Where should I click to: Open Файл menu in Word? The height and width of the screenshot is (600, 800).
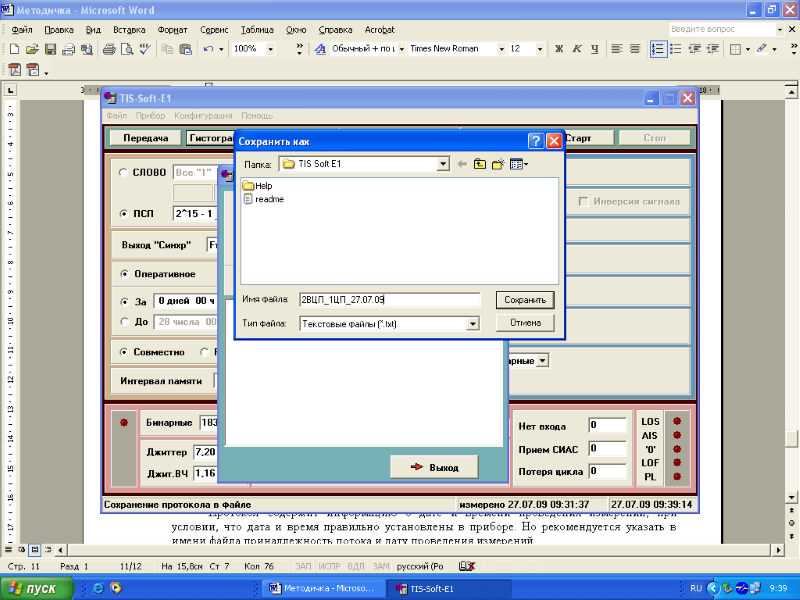click(x=22, y=30)
